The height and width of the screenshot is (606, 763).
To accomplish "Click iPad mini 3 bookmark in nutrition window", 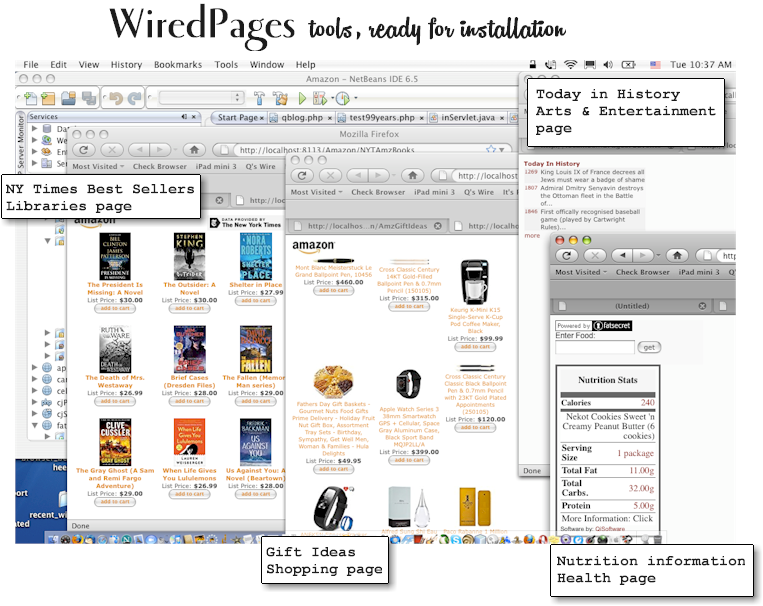I will pos(699,272).
